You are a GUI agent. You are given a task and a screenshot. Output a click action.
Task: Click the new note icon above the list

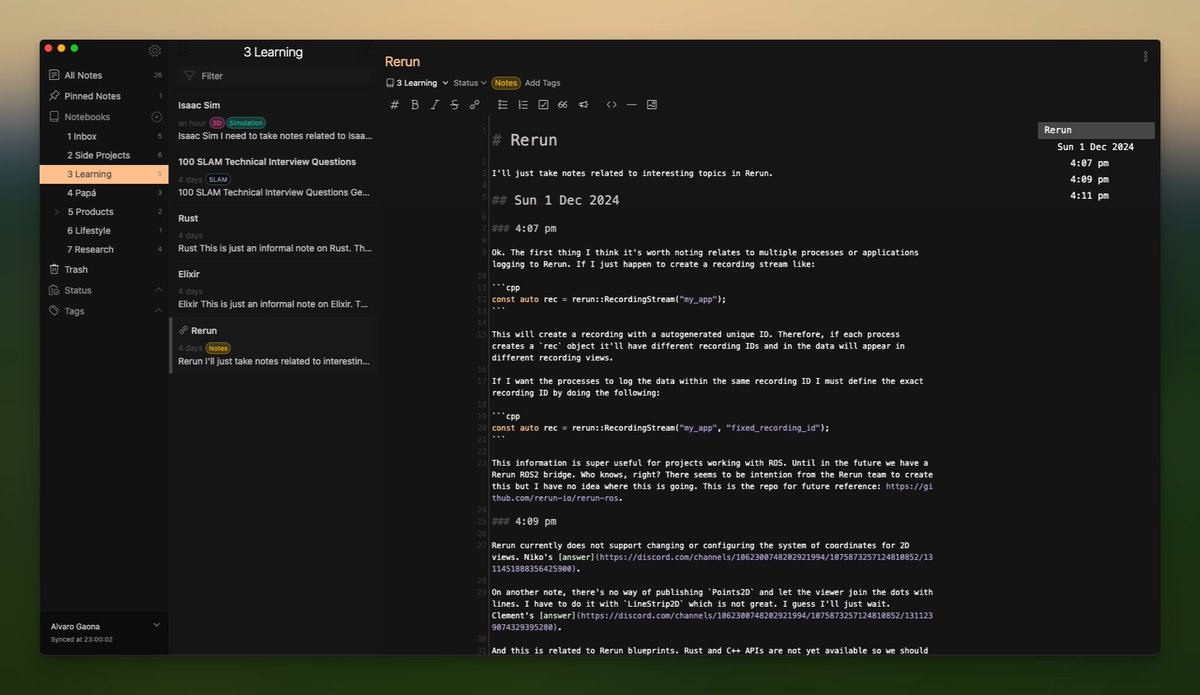point(364,52)
